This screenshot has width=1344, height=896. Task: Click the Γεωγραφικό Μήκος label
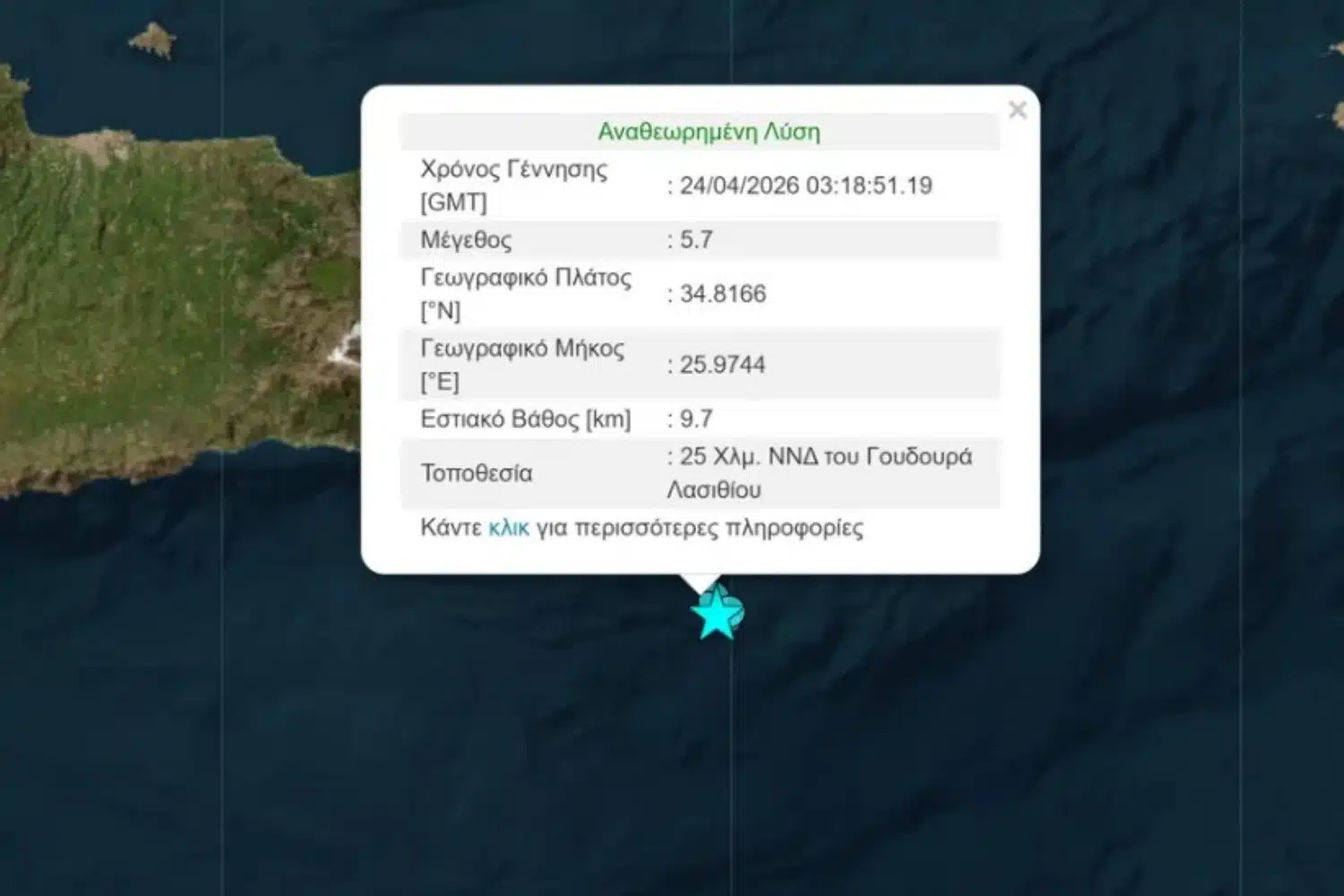[x=522, y=365]
